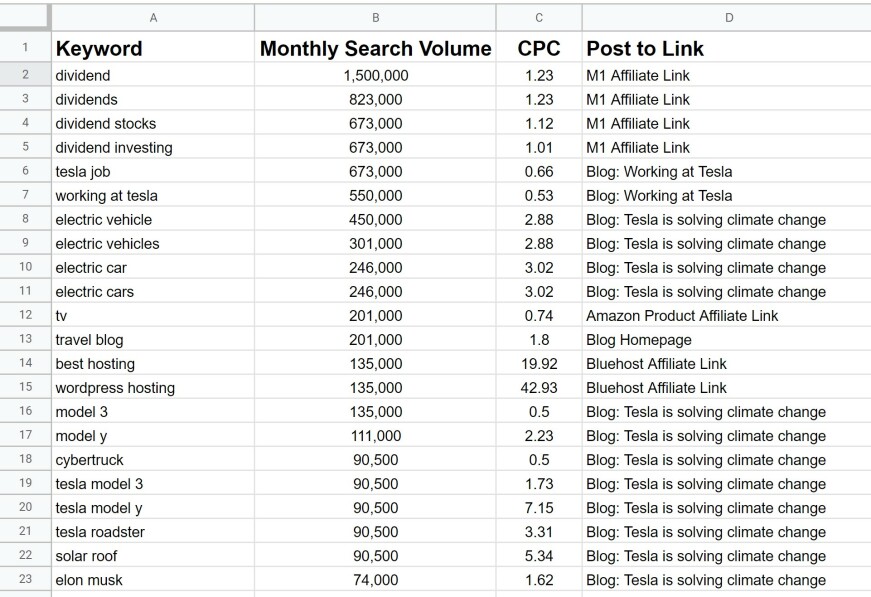Viewport: 871px width, 597px height.
Task: Select row 1 header number
Action: tap(25, 47)
